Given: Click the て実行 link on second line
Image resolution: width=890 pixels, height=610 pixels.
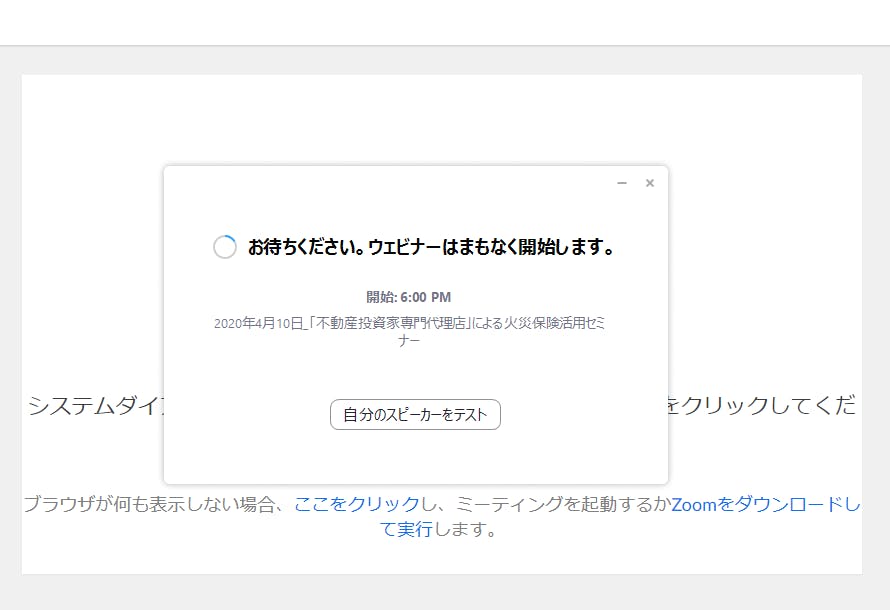Looking at the screenshot, I should 406,530.
